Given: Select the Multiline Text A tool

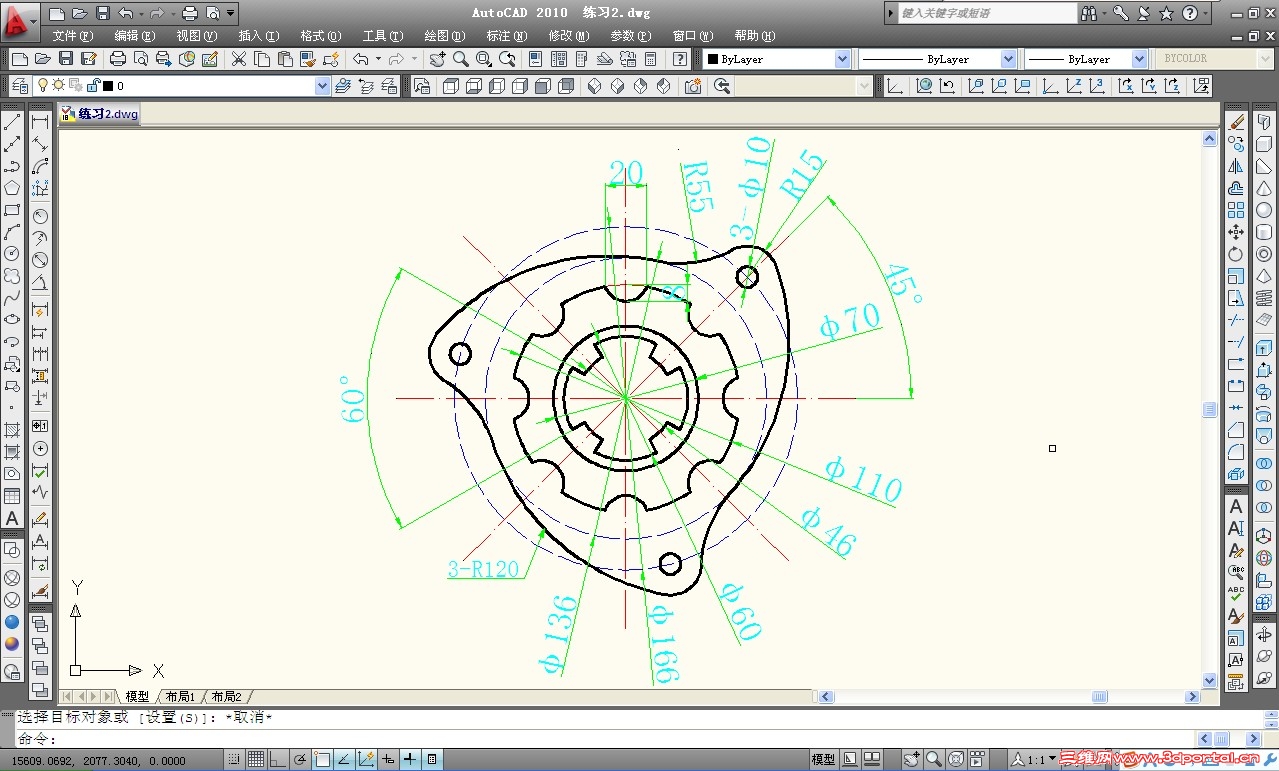Looking at the screenshot, I should [13, 518].
